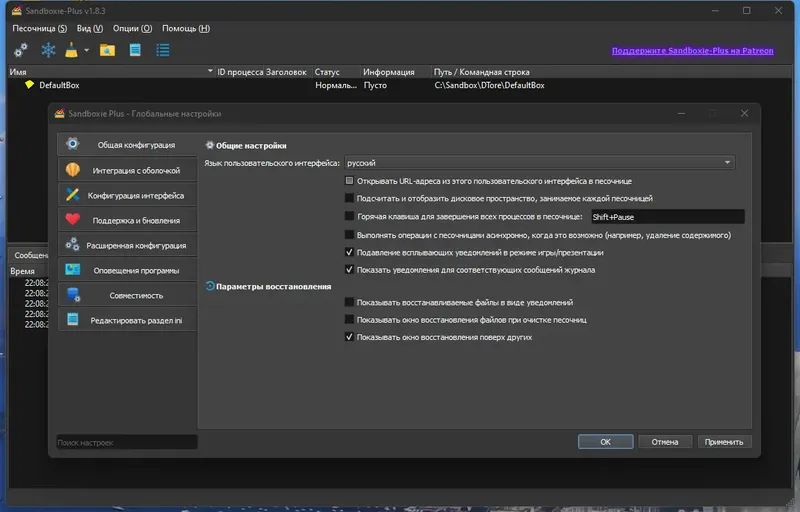Click the snowflake freeze toolbar icon
The image size is (800, 512).
pos(48,50)
